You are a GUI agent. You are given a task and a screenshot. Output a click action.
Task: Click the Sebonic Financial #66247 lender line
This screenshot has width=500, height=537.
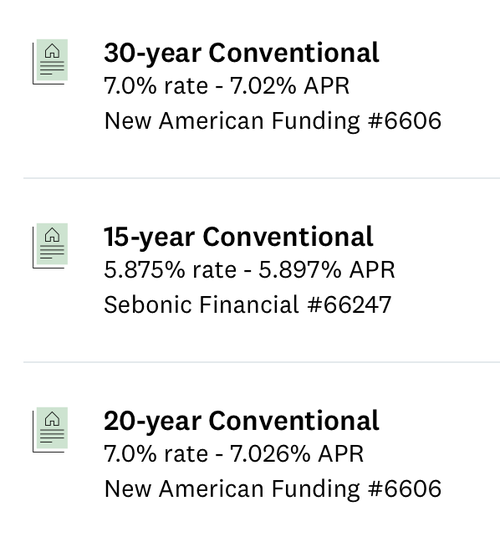248,305
